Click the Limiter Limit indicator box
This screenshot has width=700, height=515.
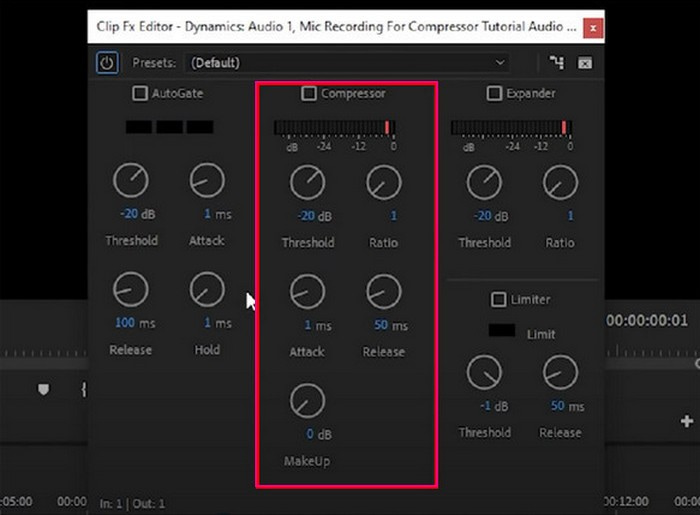[x=502, y=330]
